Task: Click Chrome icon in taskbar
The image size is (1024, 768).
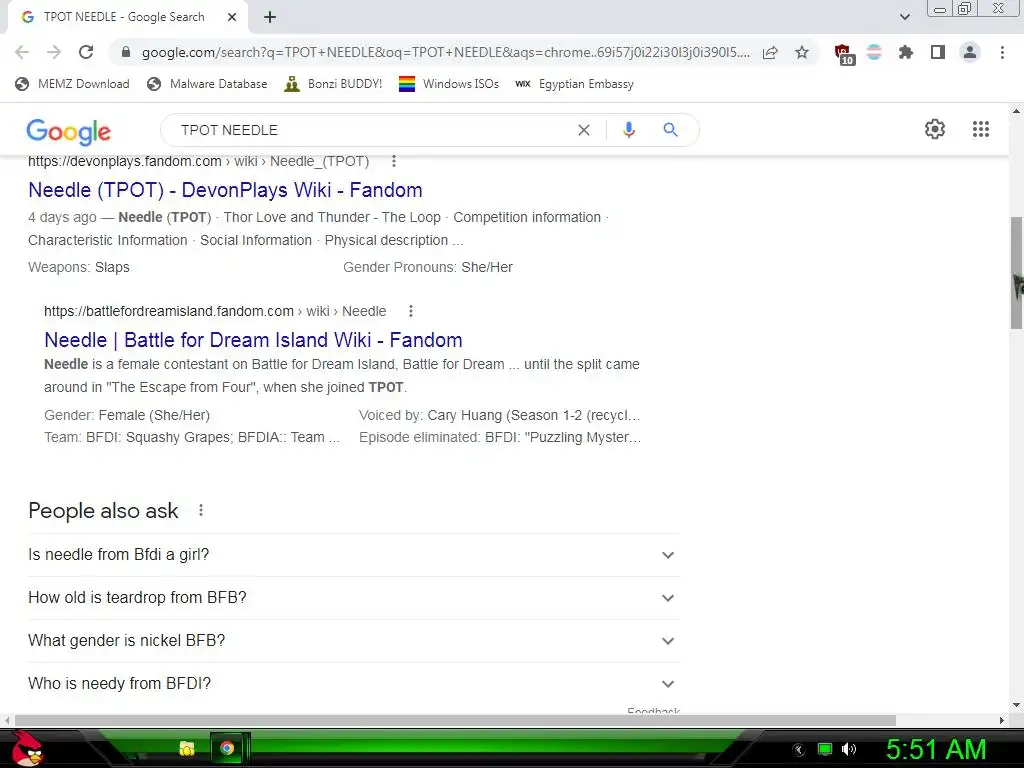Action: [x=227, y=748]
